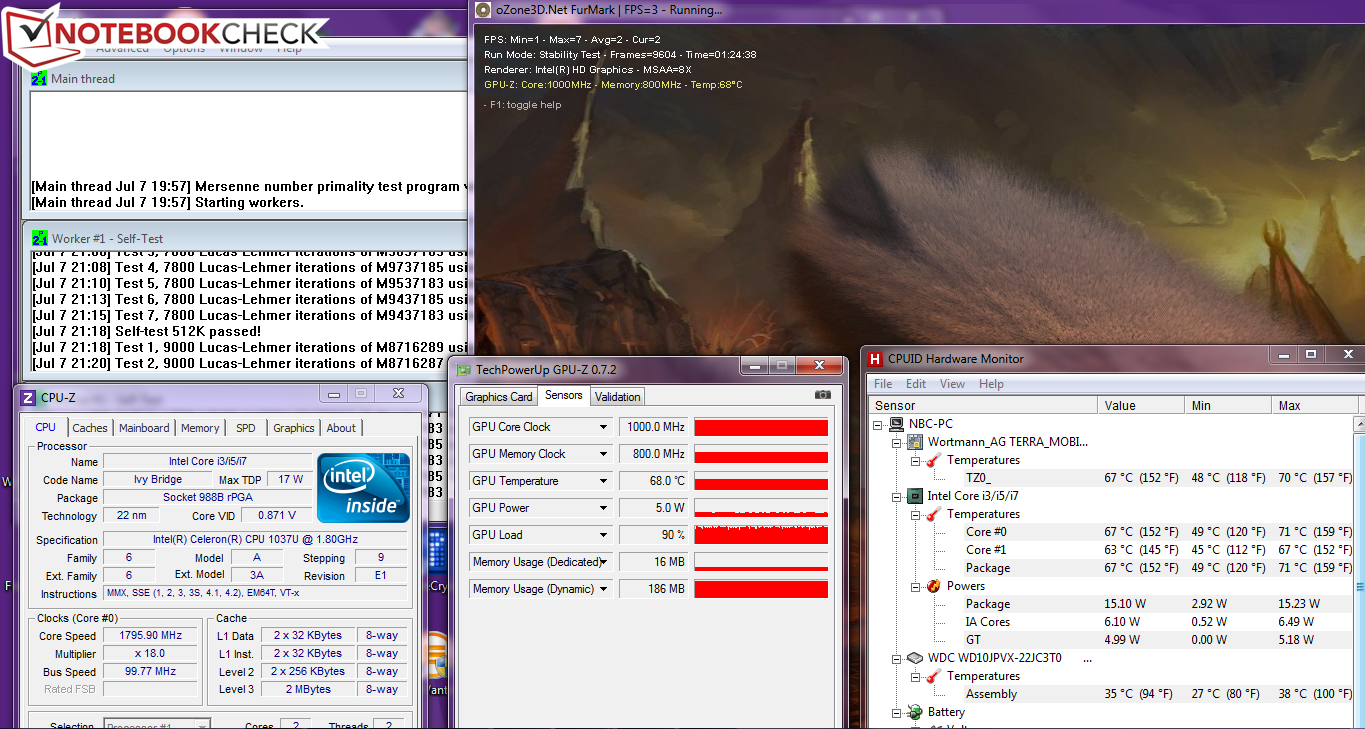
Task: Click the processor chip icon beside Intel Core i3/i5/i7
Action: click(x=915, y=496)
